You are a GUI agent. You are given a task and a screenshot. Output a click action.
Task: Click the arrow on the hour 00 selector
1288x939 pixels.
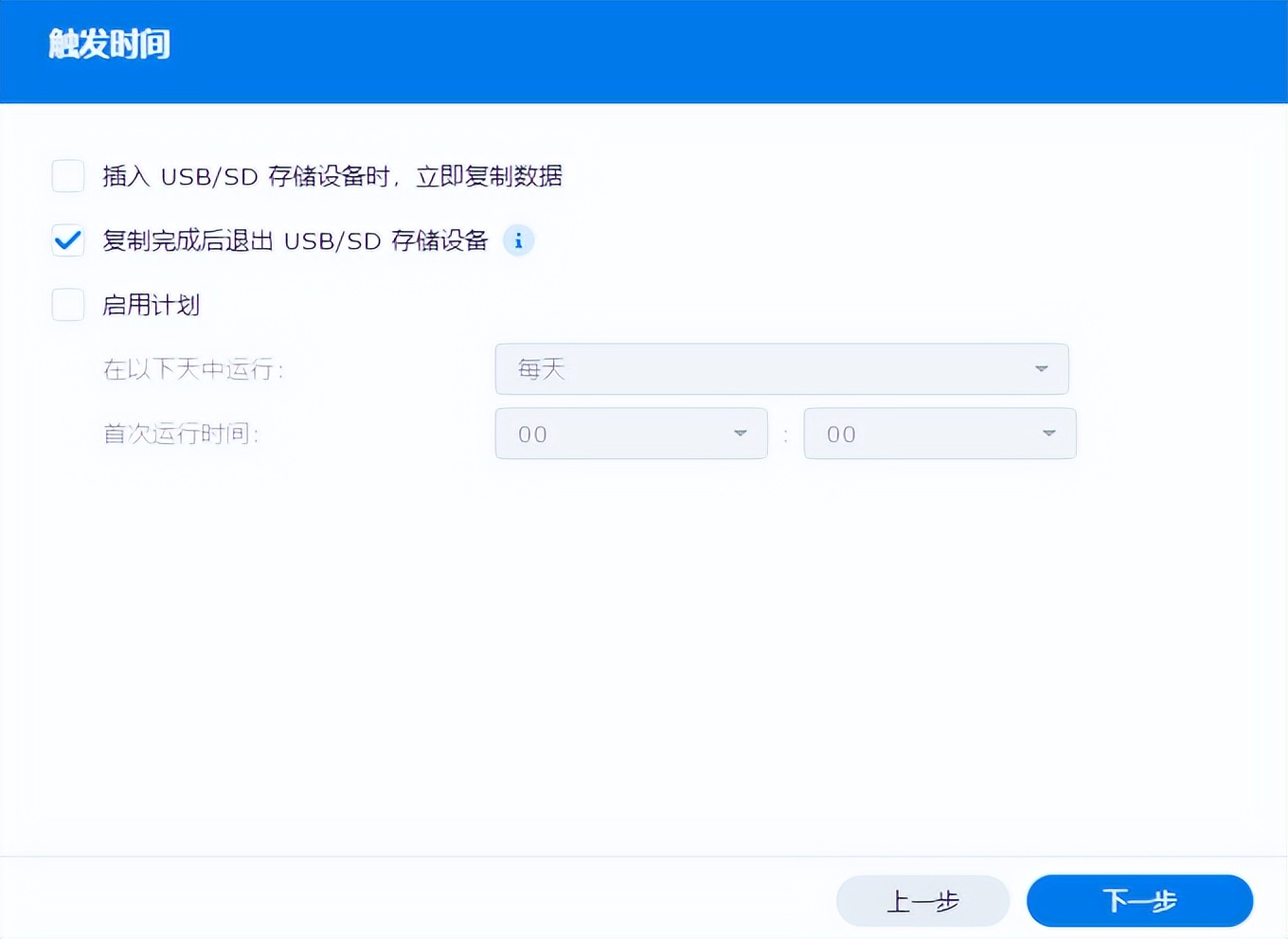[x=741, y=434]
